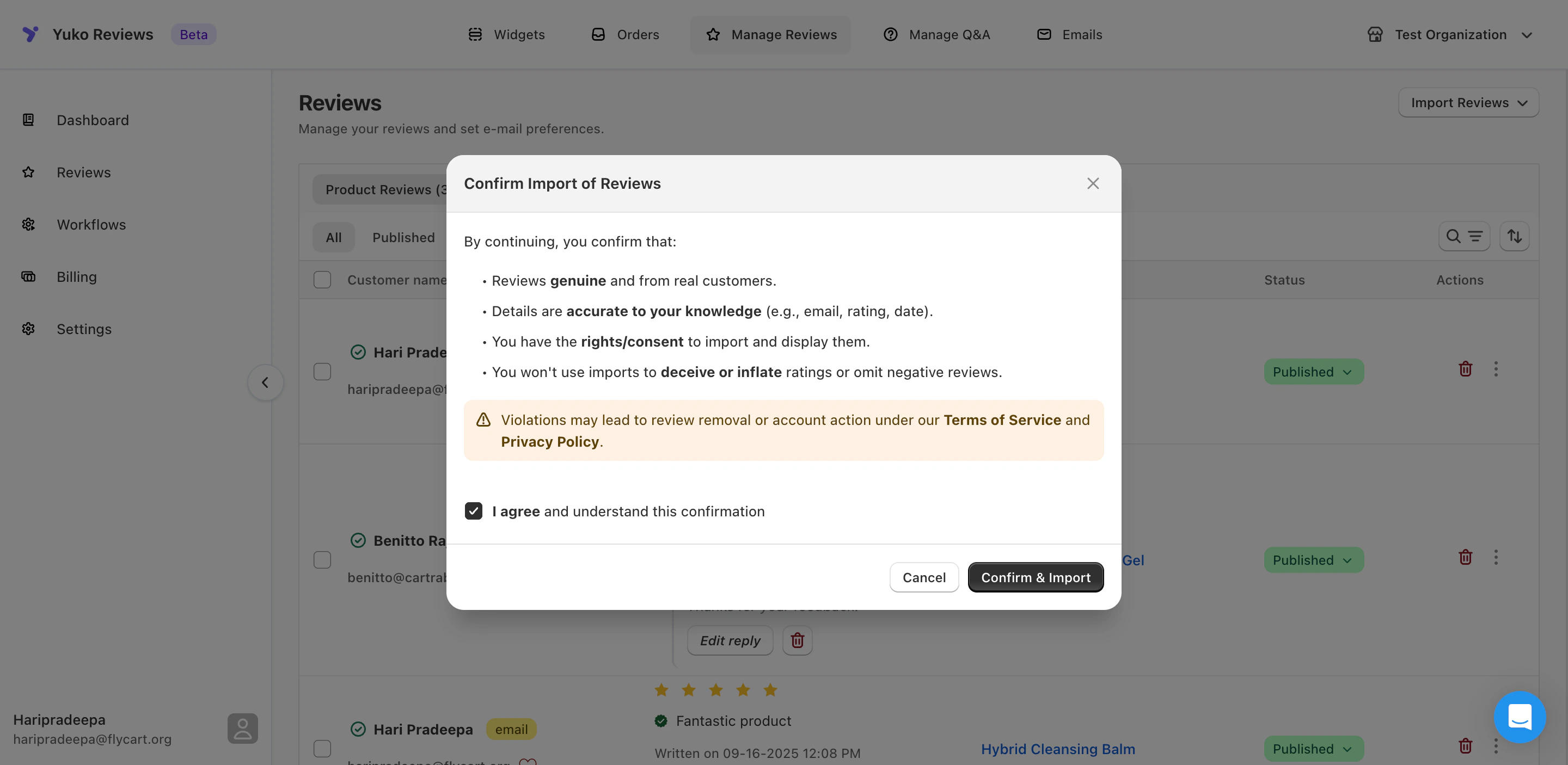Click the Confirm & Import button
The image size is (1568, 765).
[x=1035, y=577]
